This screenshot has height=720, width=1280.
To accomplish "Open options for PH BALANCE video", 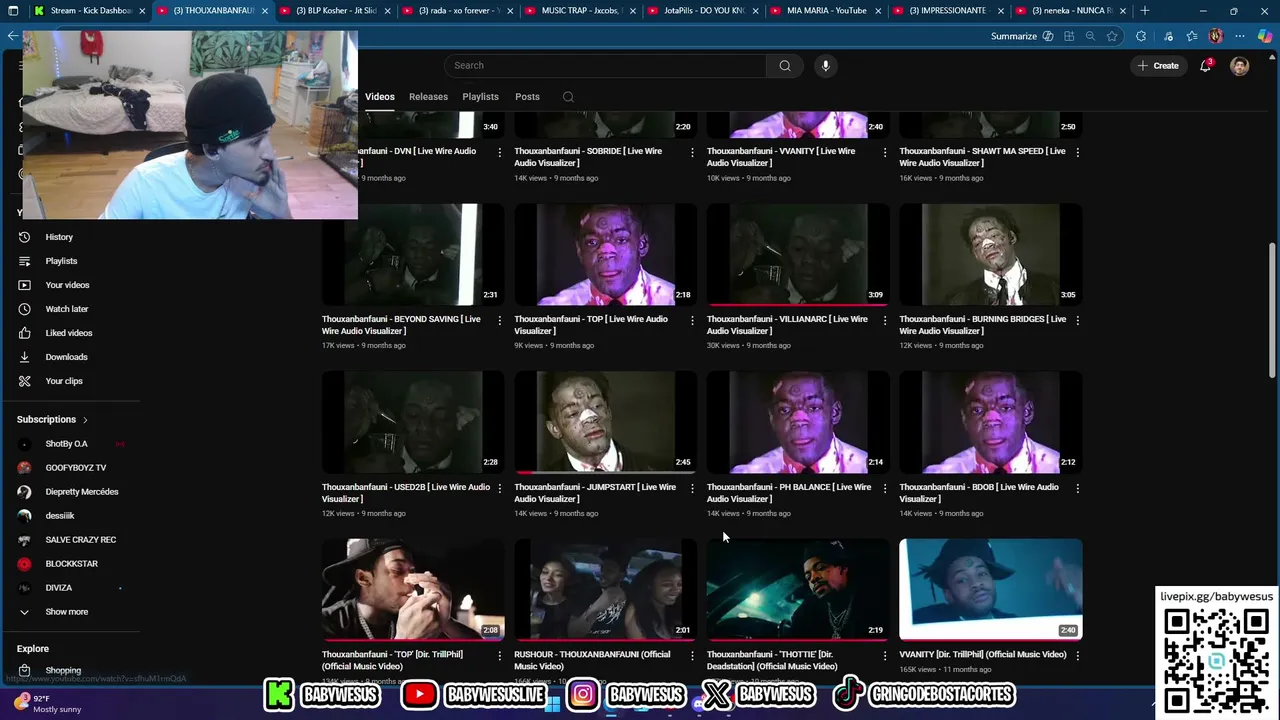I will click(x=884, y=488).
